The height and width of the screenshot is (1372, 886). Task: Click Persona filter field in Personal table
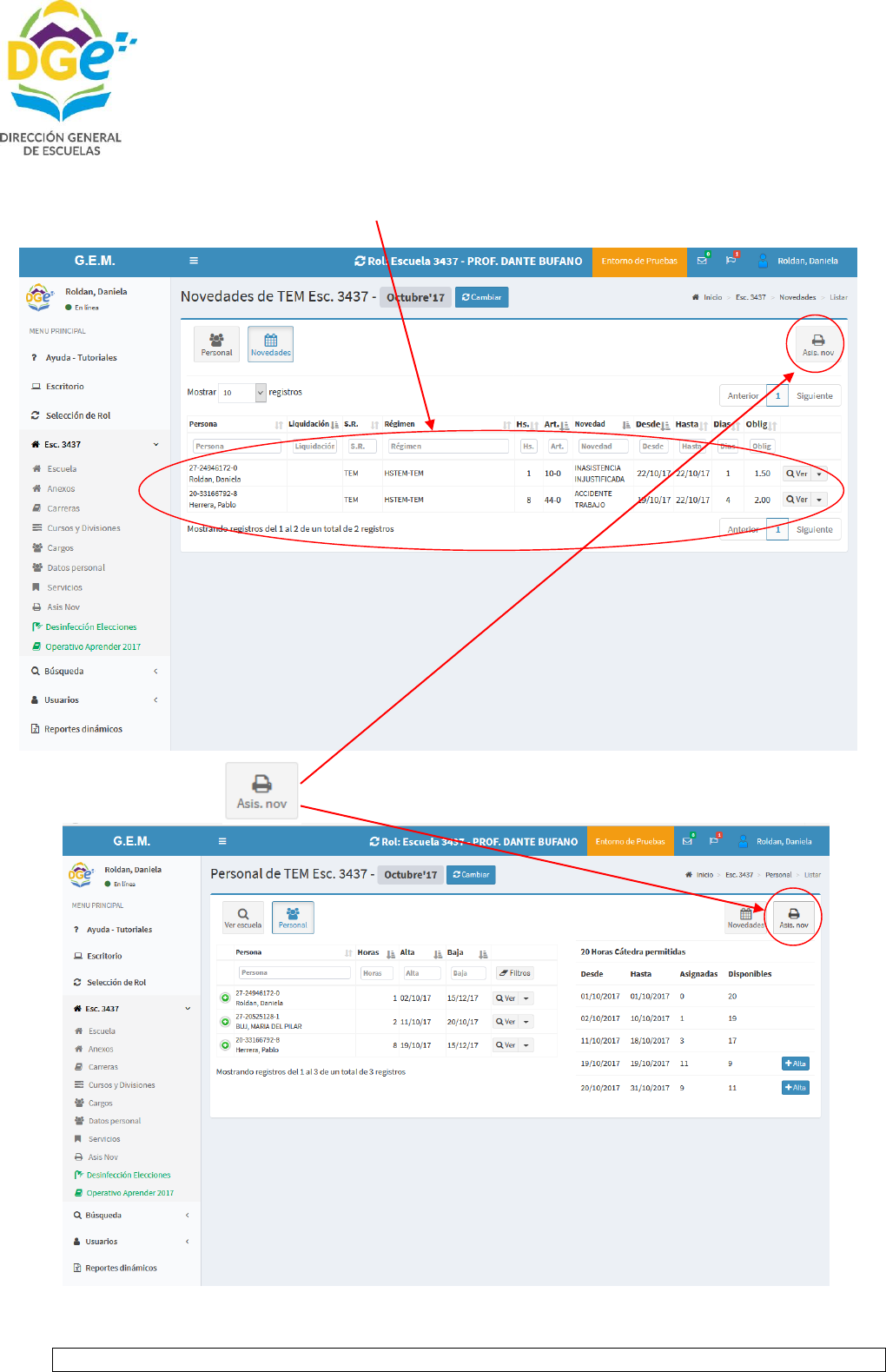pyautogui.click(x=295, y=973)
